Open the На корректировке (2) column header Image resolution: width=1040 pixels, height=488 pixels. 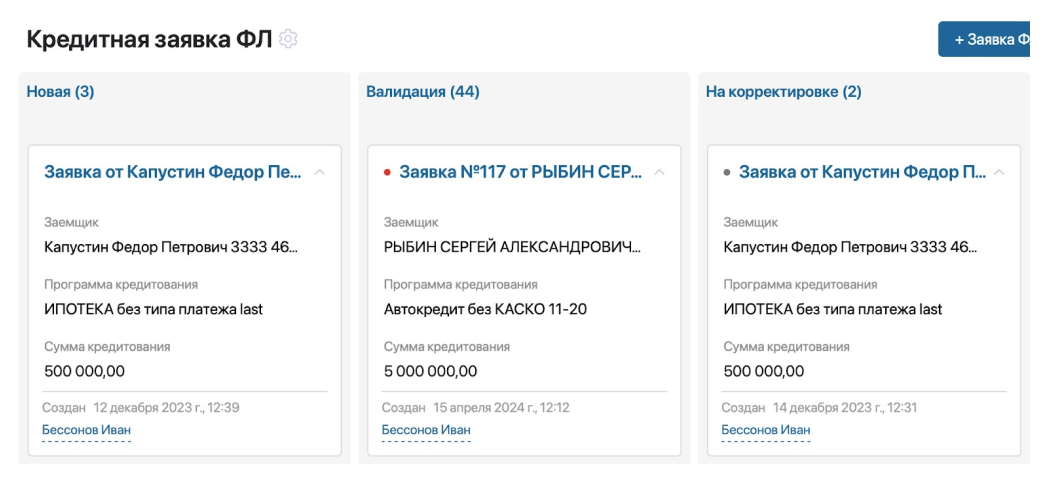coord(783,92)
